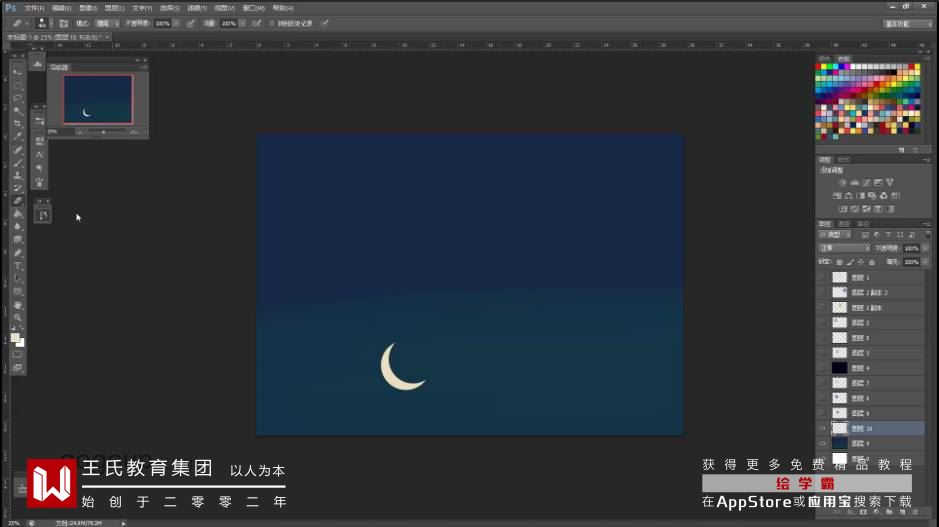Change screen mode icon in toolbox
This screenshot has width=939, height=527.
tap(18, 368)
